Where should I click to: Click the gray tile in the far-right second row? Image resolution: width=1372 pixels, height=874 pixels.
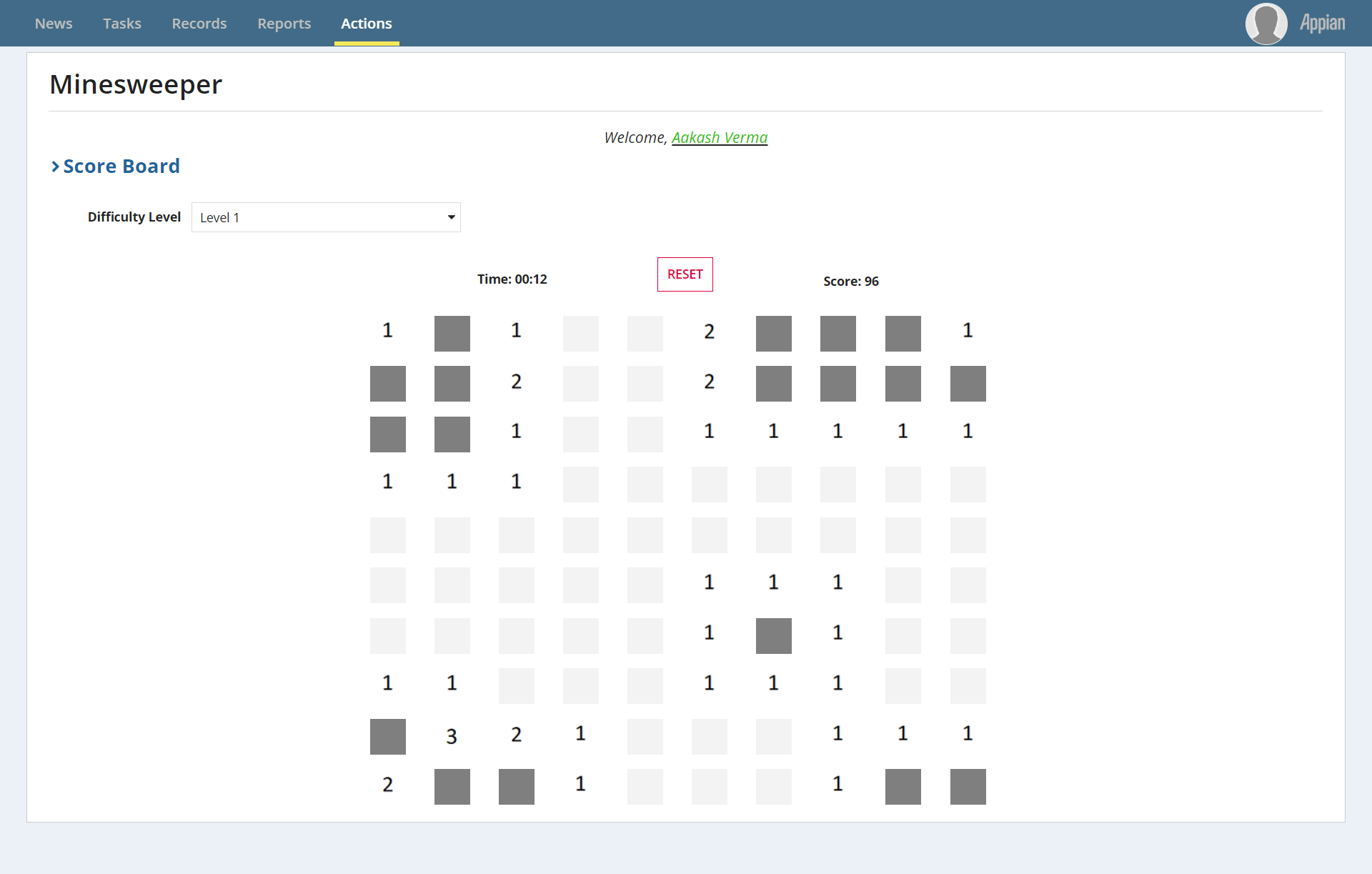[x=968, y=383]
